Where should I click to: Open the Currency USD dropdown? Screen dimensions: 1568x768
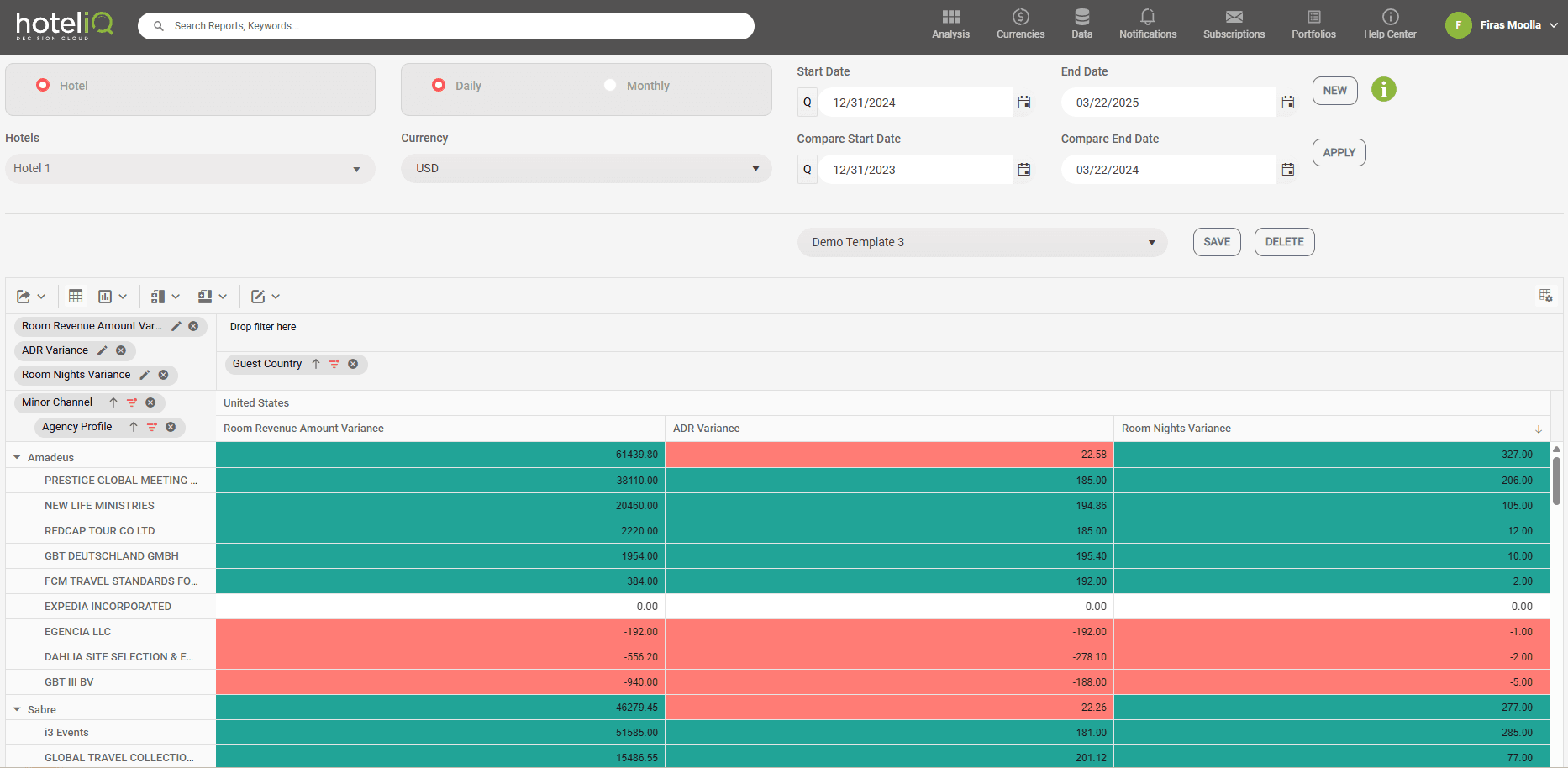[x=587, y=168]
